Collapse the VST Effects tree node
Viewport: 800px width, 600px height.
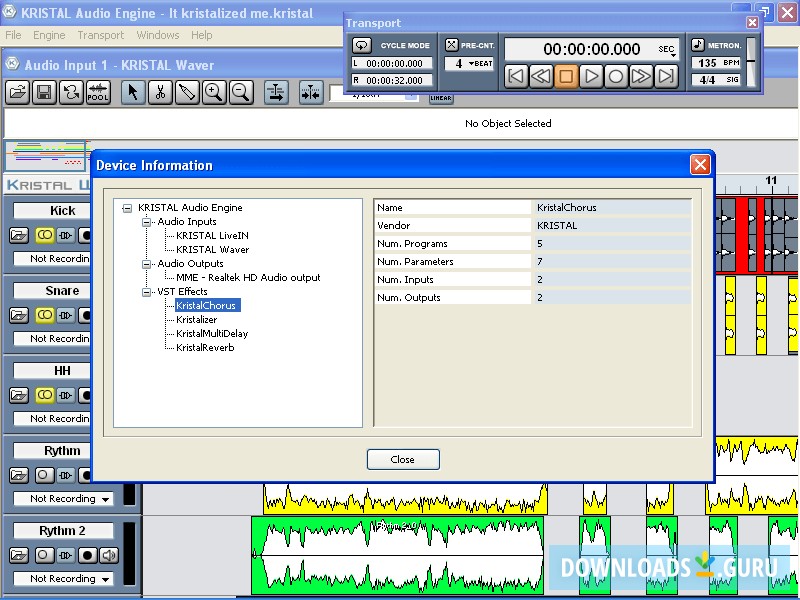point(147,292)
